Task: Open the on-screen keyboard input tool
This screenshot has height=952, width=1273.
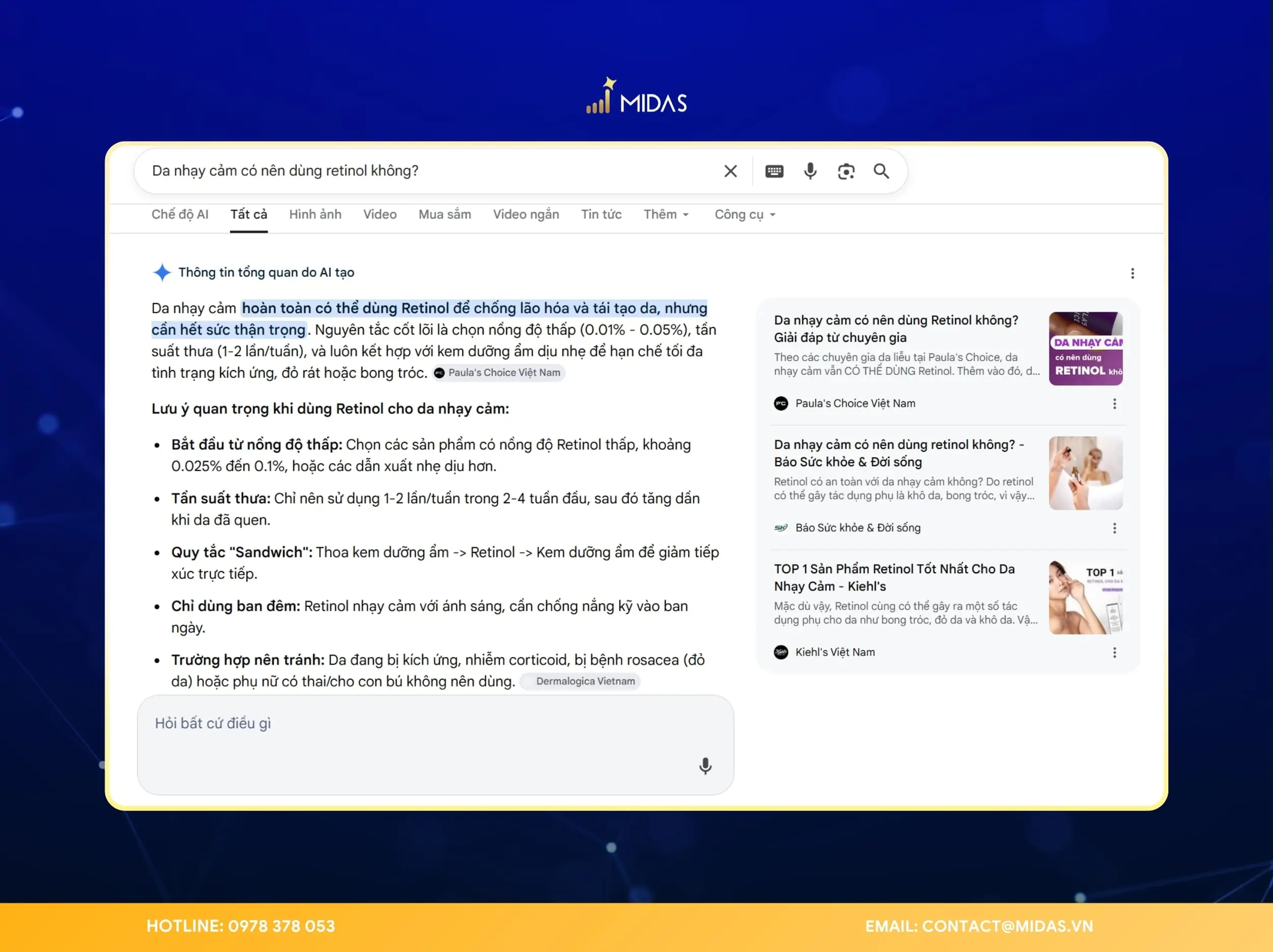Action: pyautogui.click(x=774, y=171)
